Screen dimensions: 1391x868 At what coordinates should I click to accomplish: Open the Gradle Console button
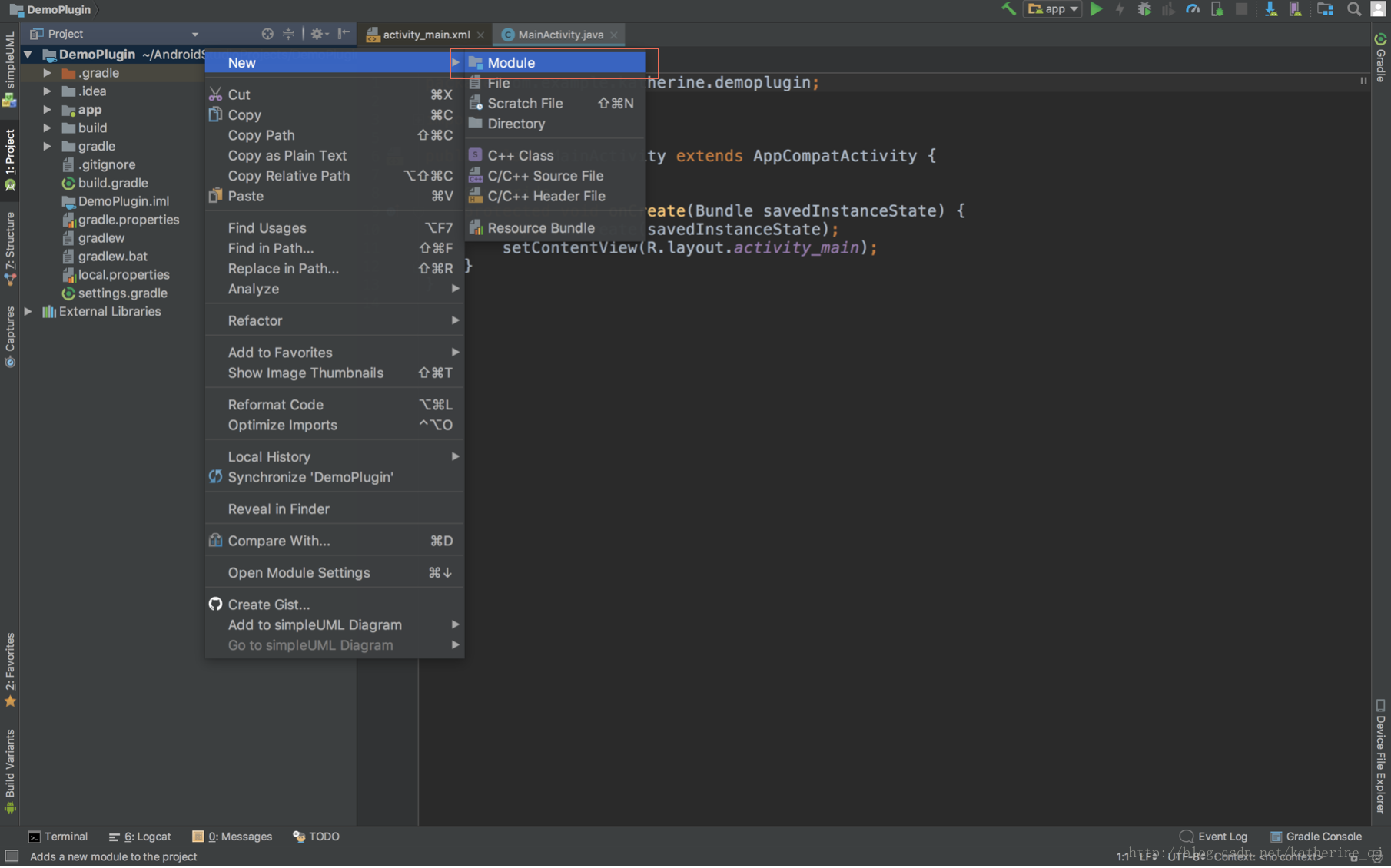pos(1316,837)
